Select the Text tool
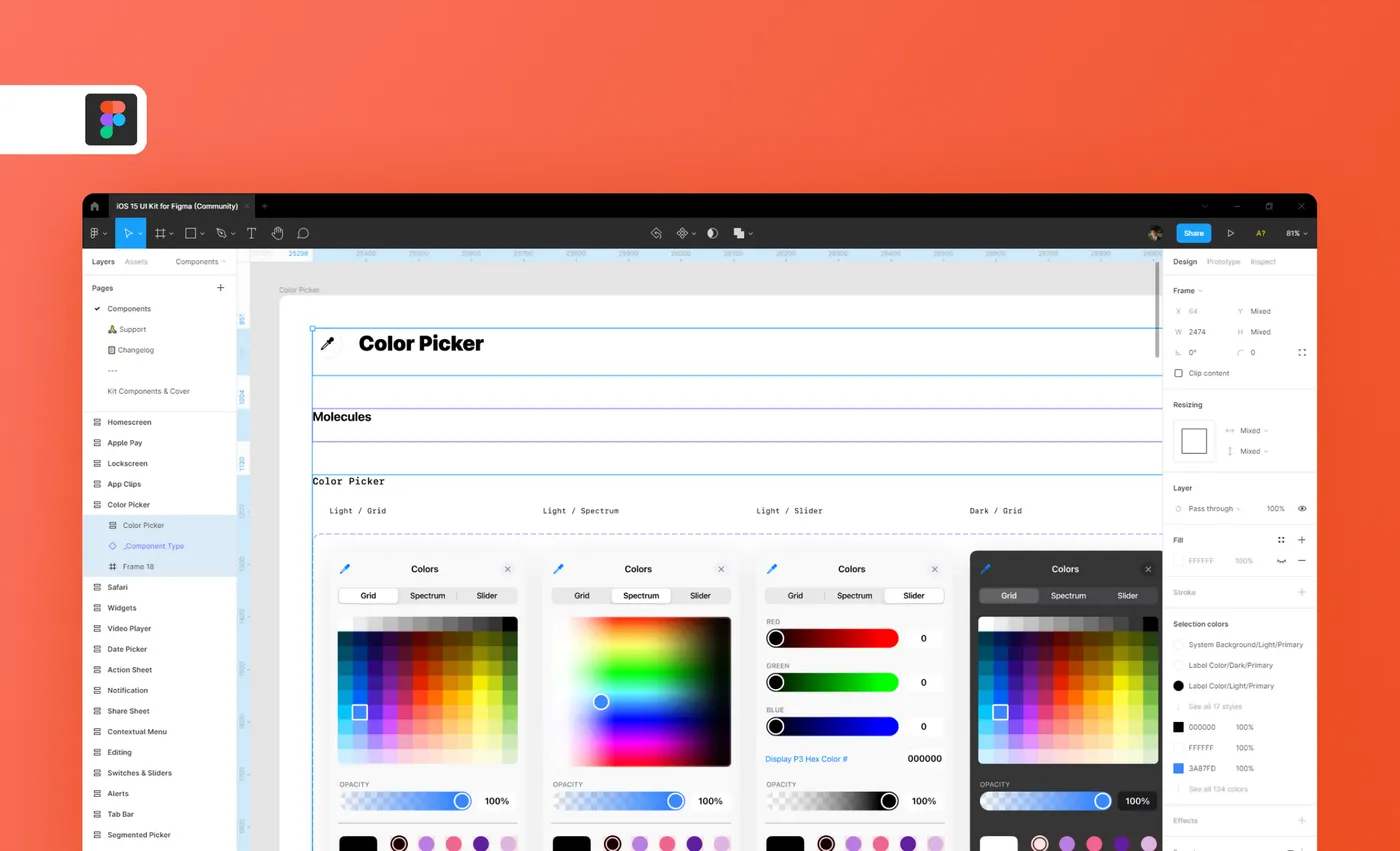 pos(251,233)
